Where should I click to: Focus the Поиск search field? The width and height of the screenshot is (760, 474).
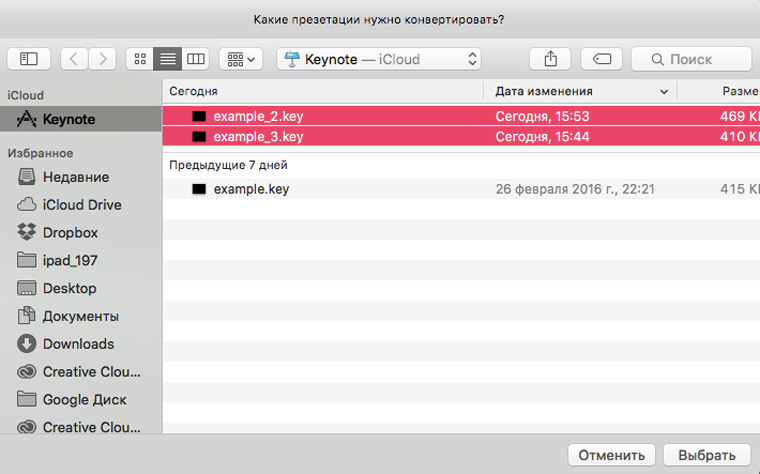tap(692, 59)
